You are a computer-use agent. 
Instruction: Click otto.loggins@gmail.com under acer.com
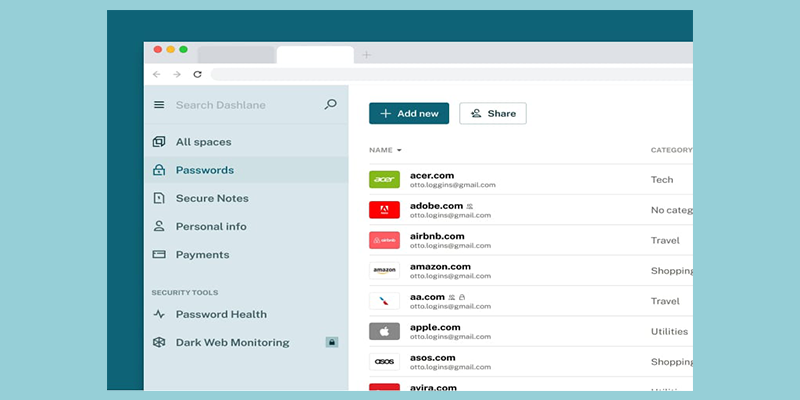coord(453,185)
